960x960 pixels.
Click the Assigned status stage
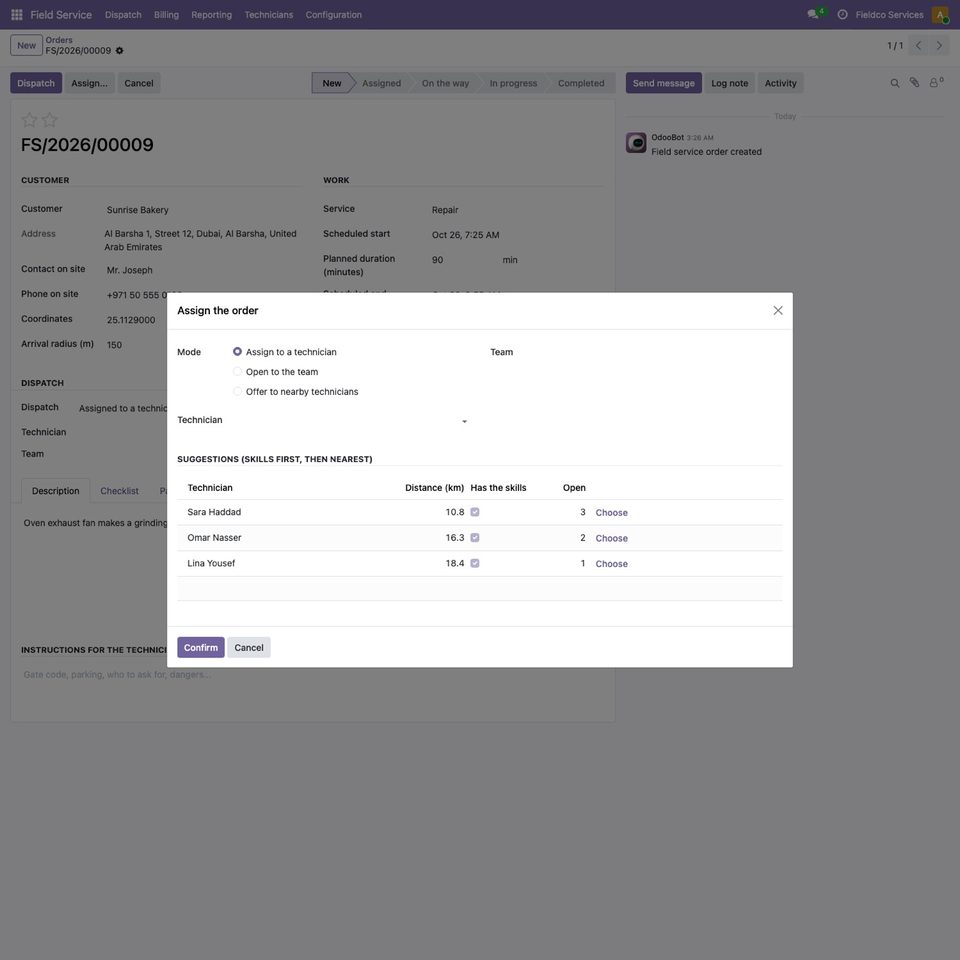pyautogui.click(x=381, y=83)
